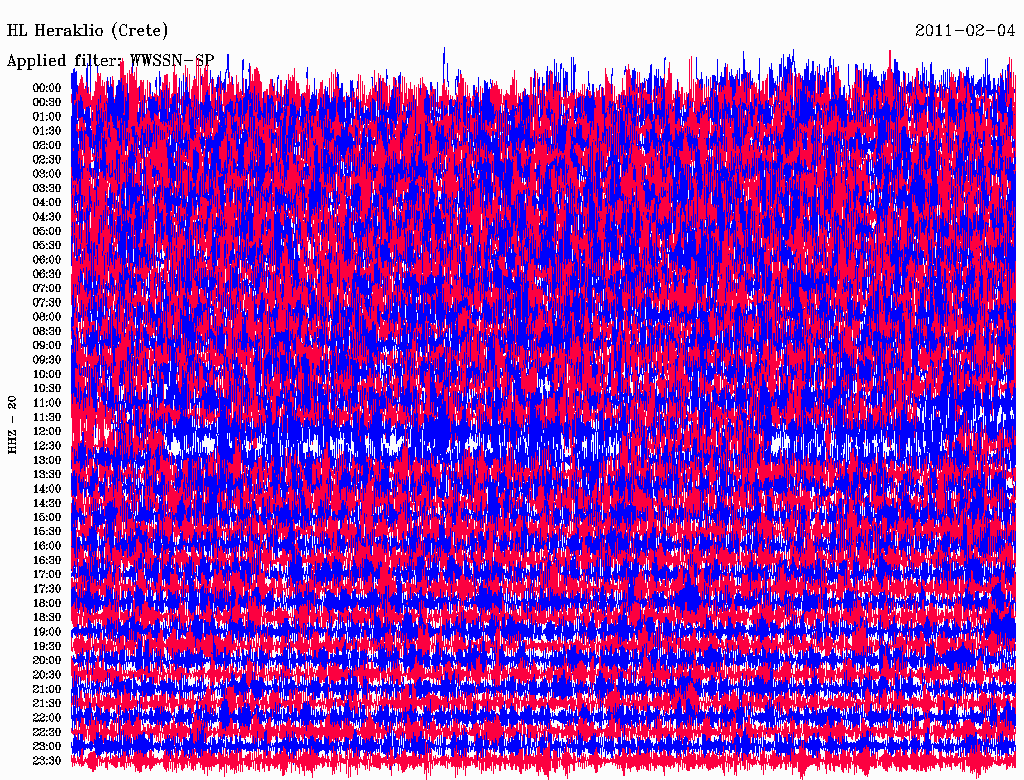
Task: Click the 22:30 time row label
Action: click(47, 733)
